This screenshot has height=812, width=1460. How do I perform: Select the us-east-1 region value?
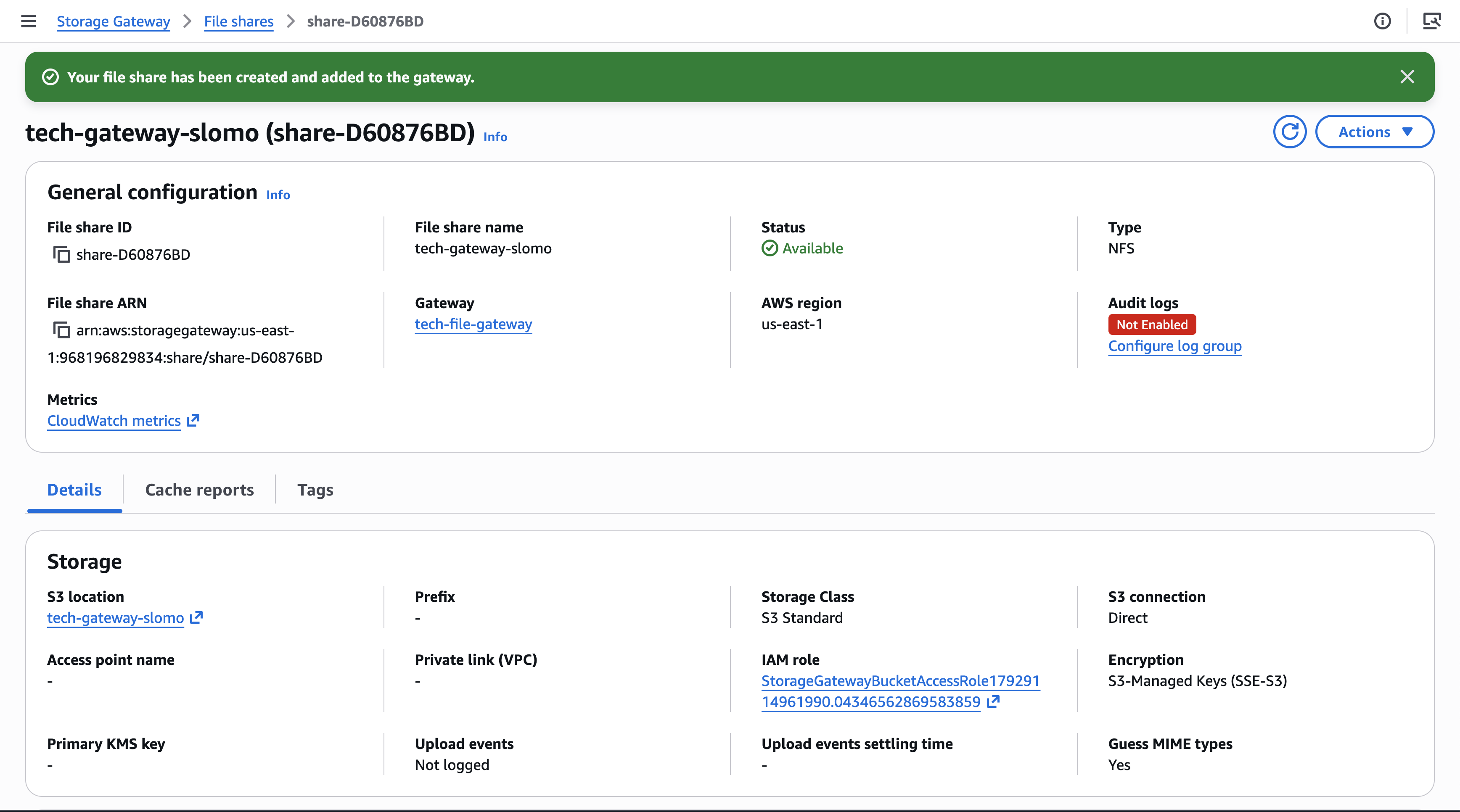pyautogui.click(x=792, y=324)
